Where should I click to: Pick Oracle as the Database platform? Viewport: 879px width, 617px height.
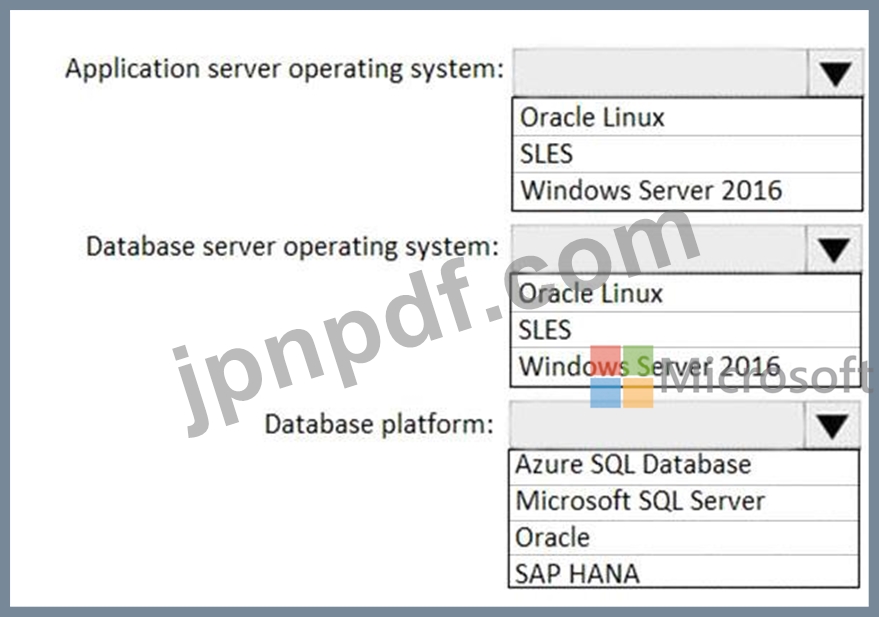(684, 538)
